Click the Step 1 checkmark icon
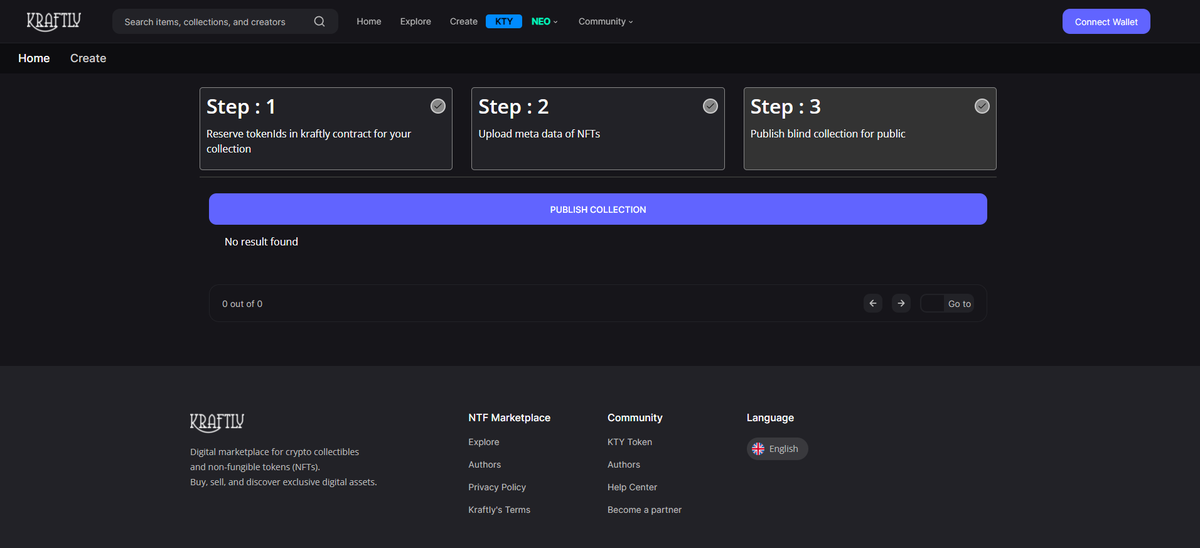 click(x=438, y=106)
